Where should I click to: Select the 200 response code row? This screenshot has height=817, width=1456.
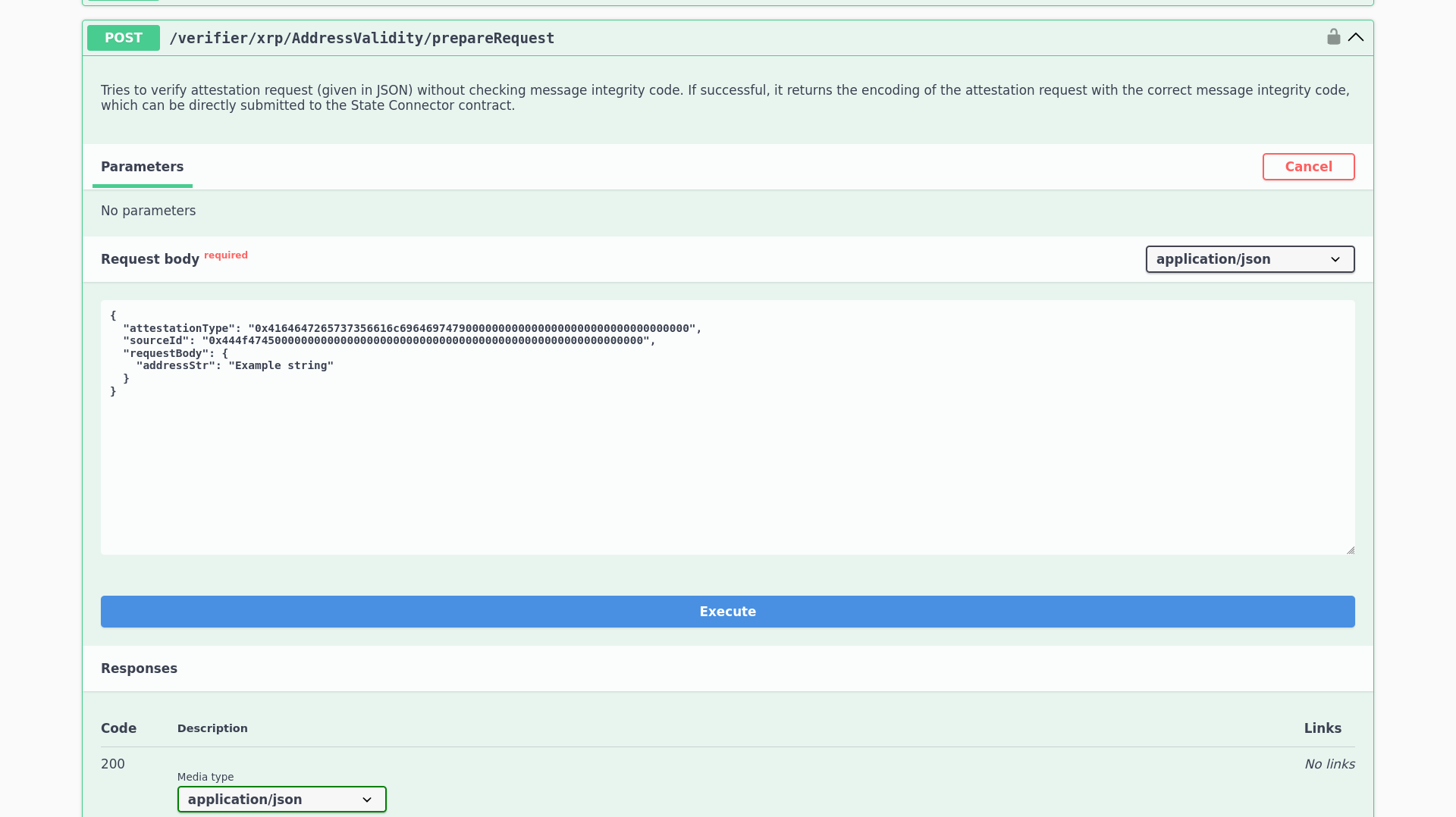pos(112,764)
